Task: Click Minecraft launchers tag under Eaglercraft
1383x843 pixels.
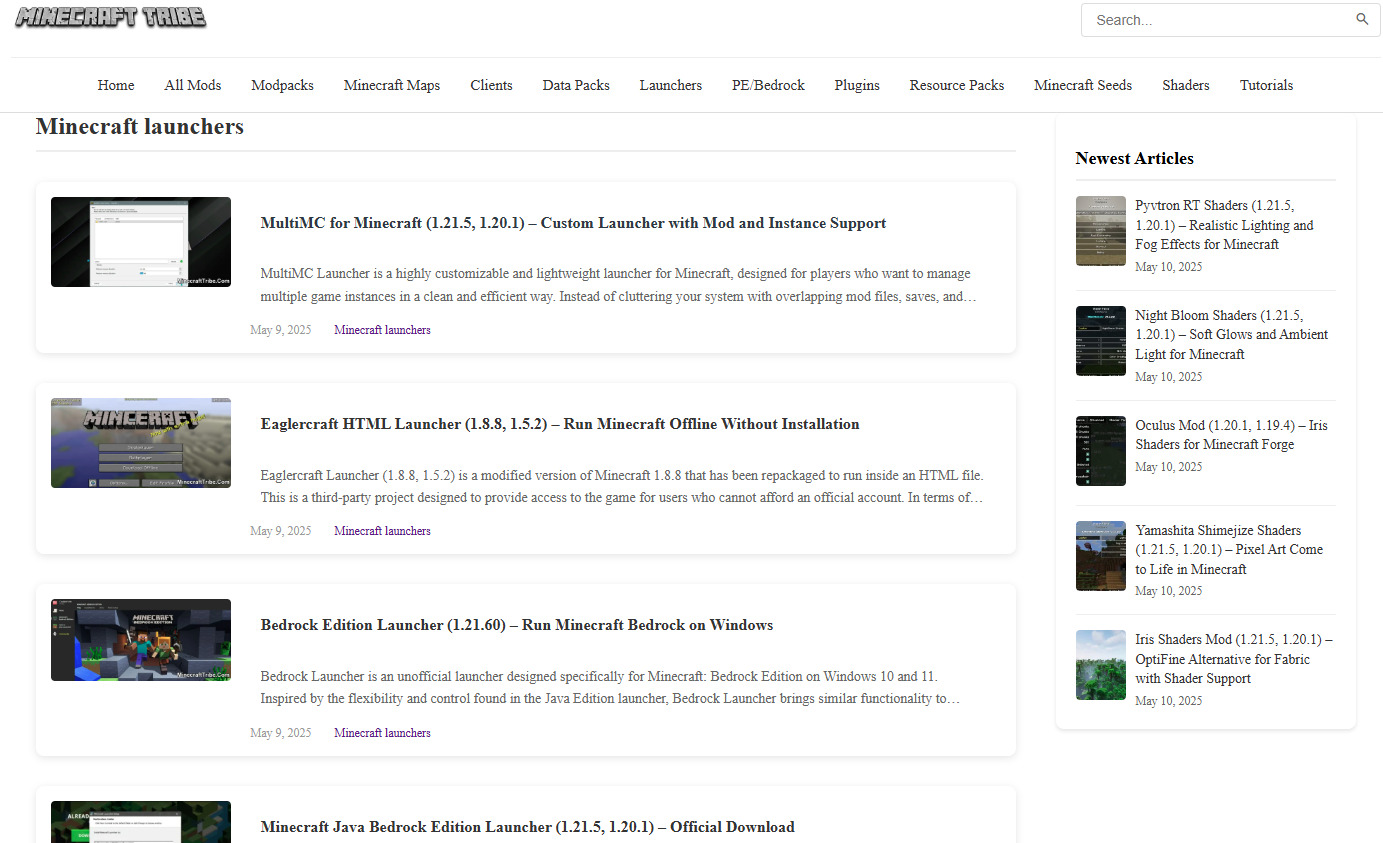Action: [x=382, y=531]
